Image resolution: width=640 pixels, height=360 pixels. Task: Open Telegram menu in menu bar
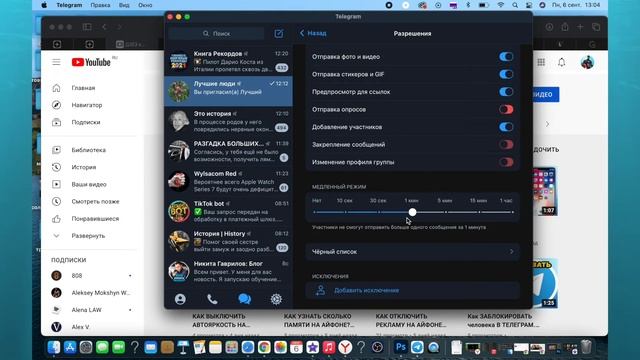tap(69, 5)
